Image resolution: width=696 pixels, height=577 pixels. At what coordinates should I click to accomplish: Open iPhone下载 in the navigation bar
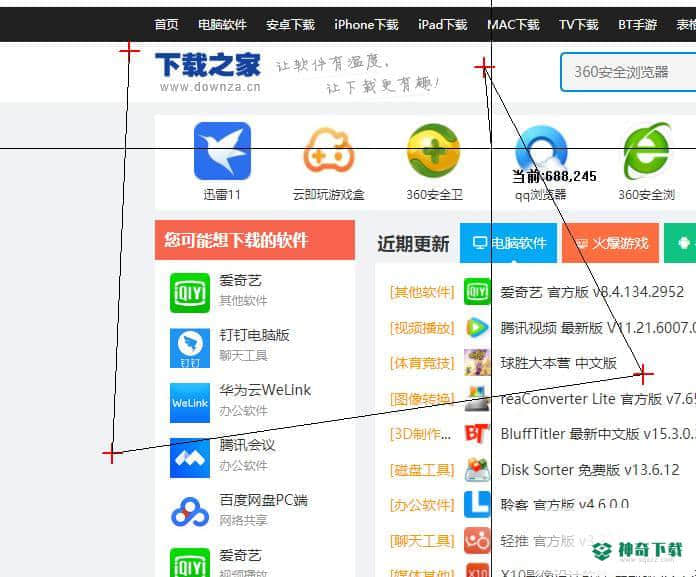pyautogui.click(x=366, y=24)
